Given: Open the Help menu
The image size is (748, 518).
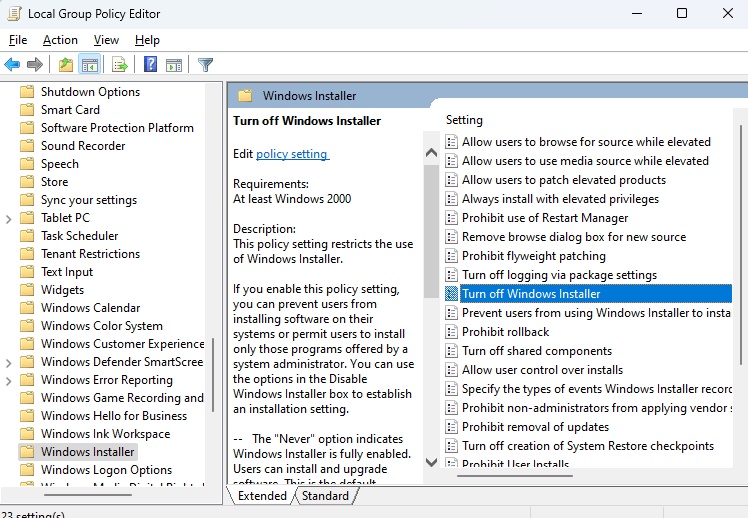Looking at the screenshot, I should click(x=147, y=40).
